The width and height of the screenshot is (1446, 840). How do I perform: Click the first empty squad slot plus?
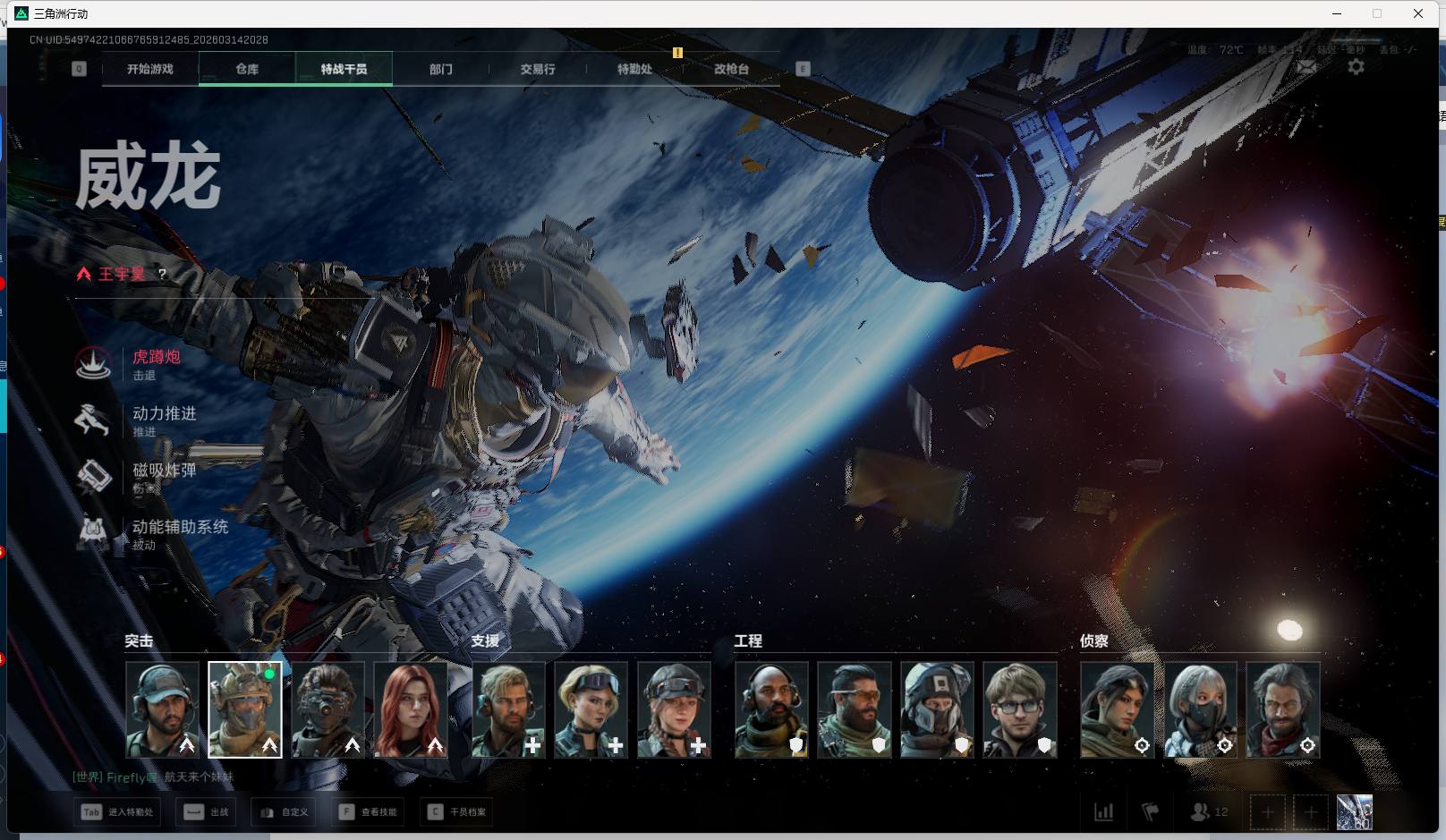click(1267, 811)
